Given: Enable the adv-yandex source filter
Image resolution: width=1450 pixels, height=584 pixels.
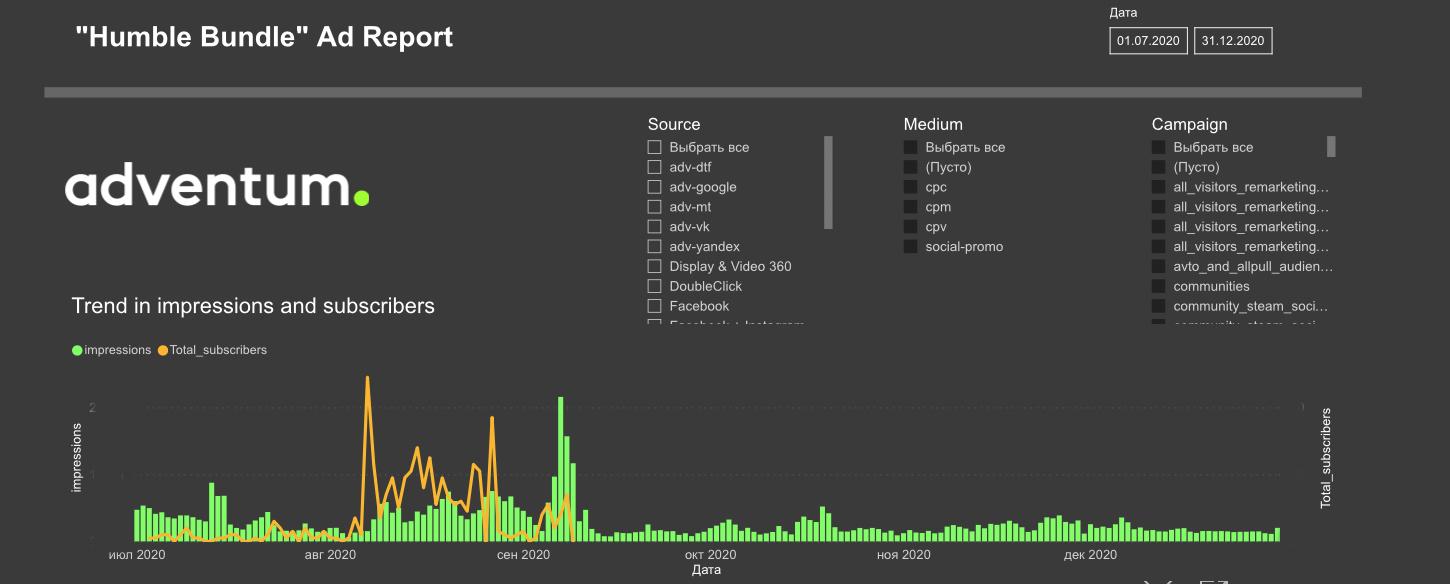Looking at the screenshot, I should coord(655,246).
